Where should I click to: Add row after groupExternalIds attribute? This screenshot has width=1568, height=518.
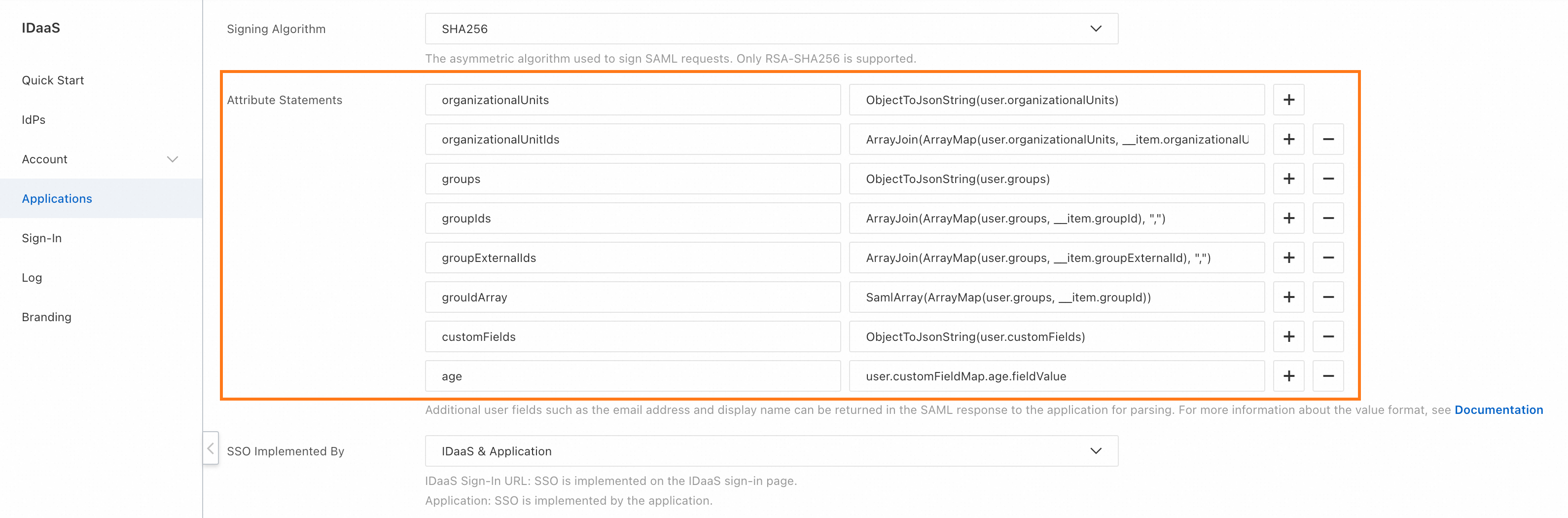(x=1288, y=258)
